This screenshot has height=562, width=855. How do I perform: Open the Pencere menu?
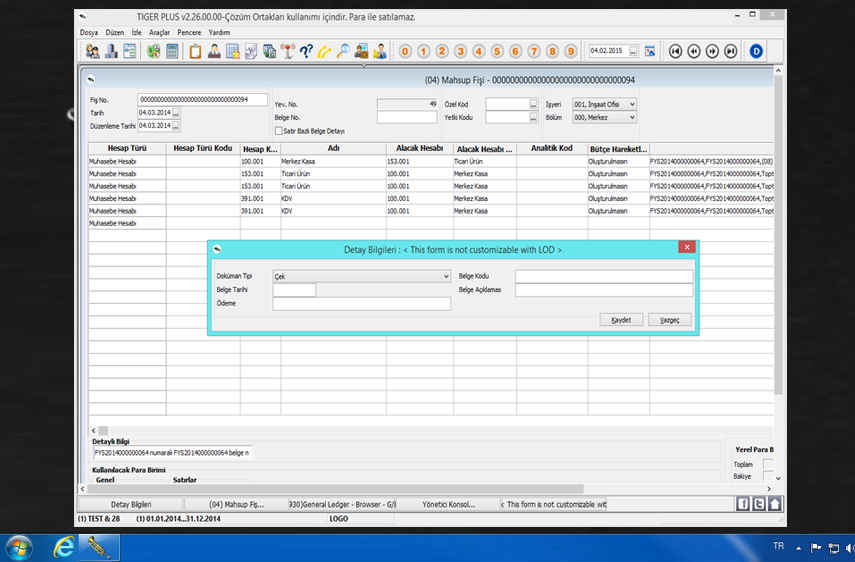click(x=189, y=33)
